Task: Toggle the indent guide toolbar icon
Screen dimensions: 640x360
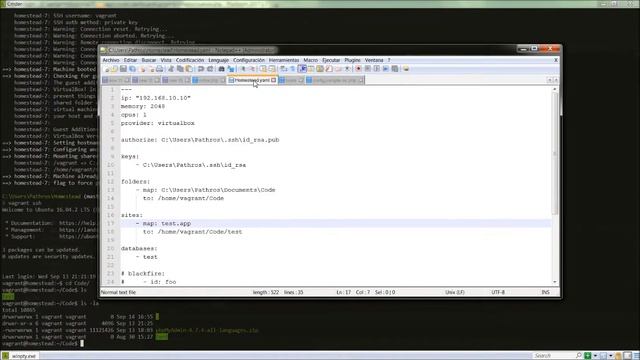Action: pos(302,69)
